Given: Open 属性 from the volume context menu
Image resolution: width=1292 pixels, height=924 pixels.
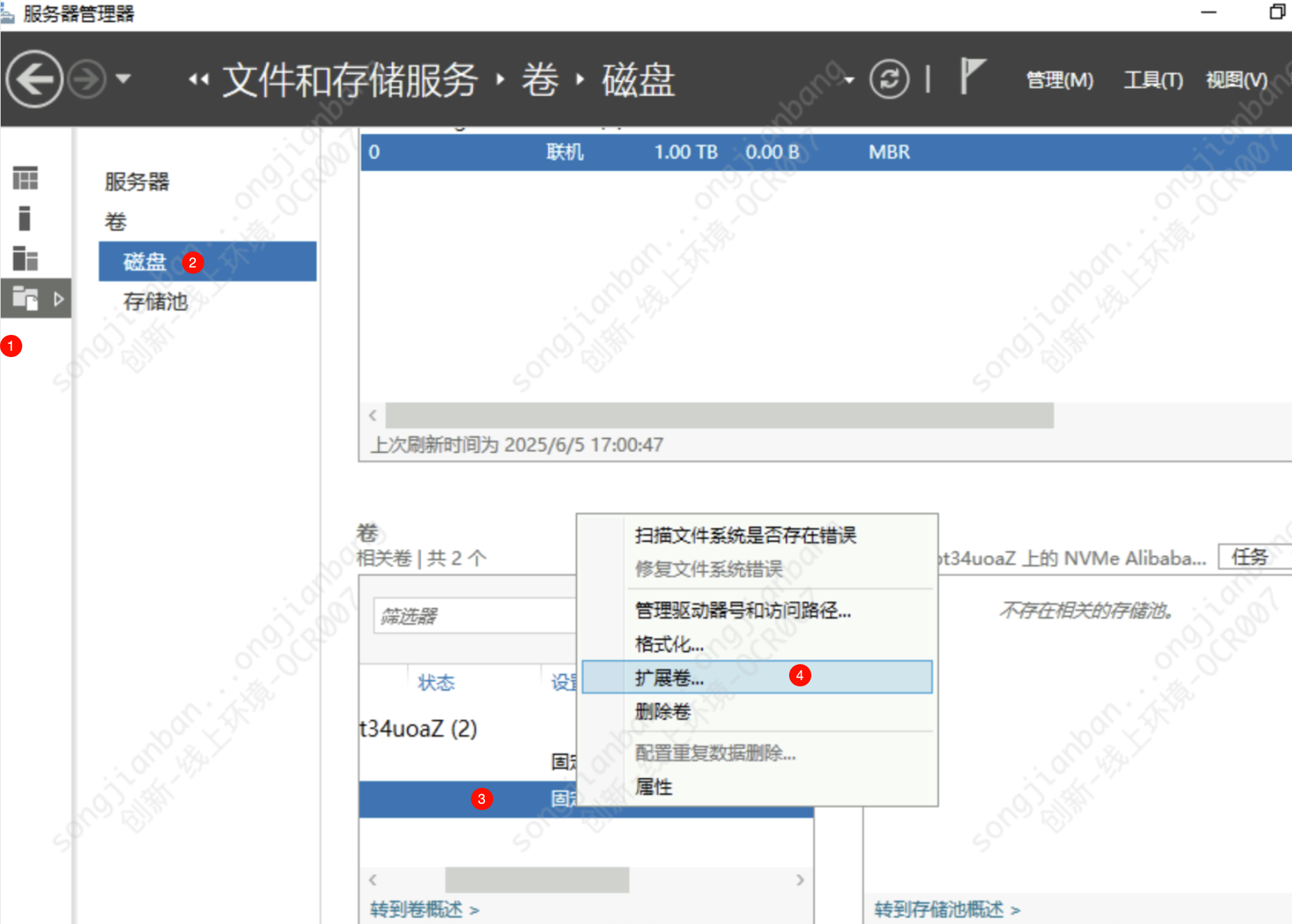Looking at the screenshot, I should coord(654,787).
